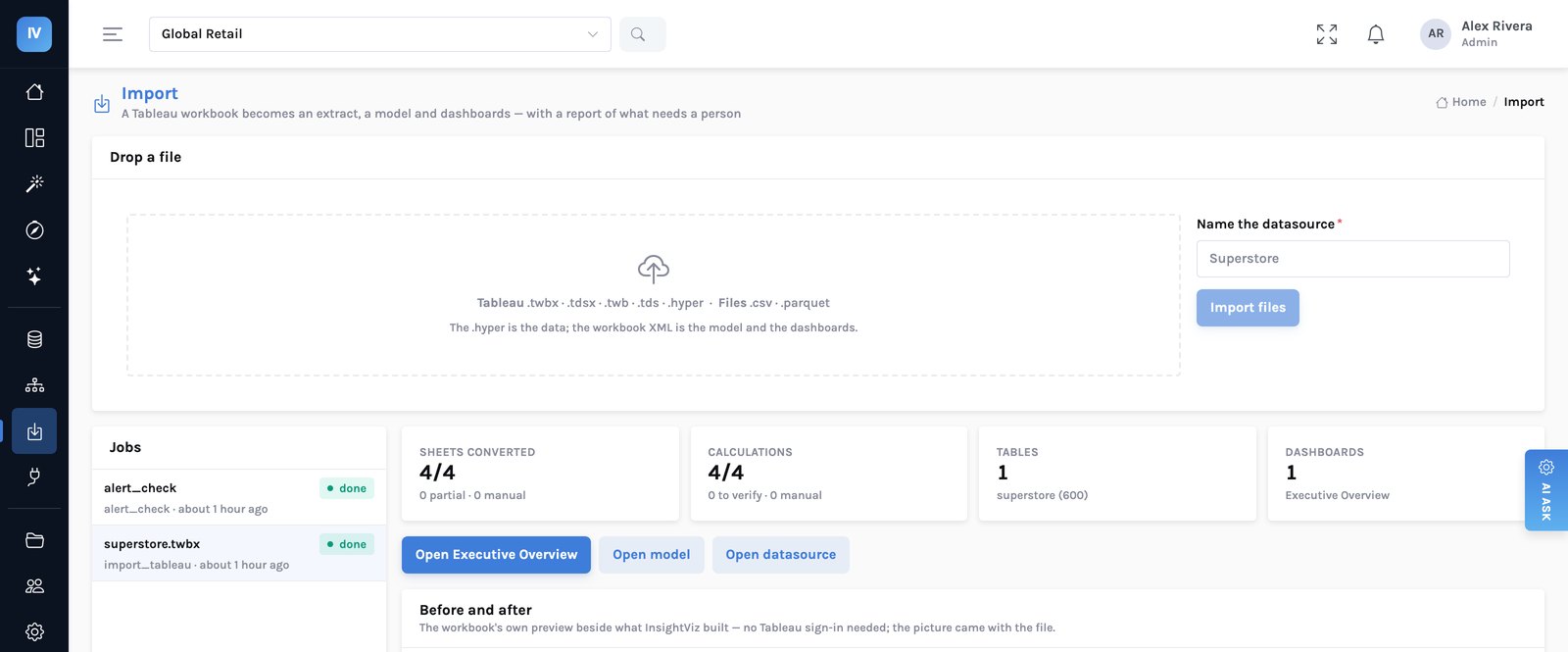Click the Alex Rivera user name
The height and width of the screenshot is (652, 1568).
tap(1496, 26)
